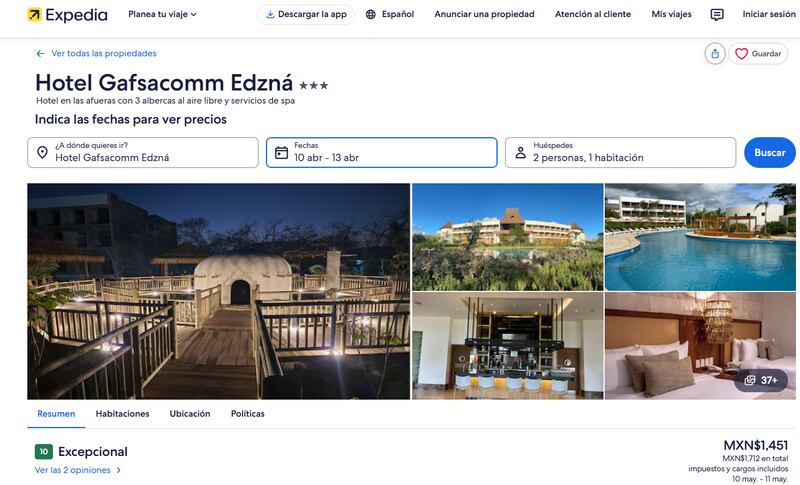
Task: Click the heart Guardar icon
Action: pyautogui.click(x=741, y=54)
